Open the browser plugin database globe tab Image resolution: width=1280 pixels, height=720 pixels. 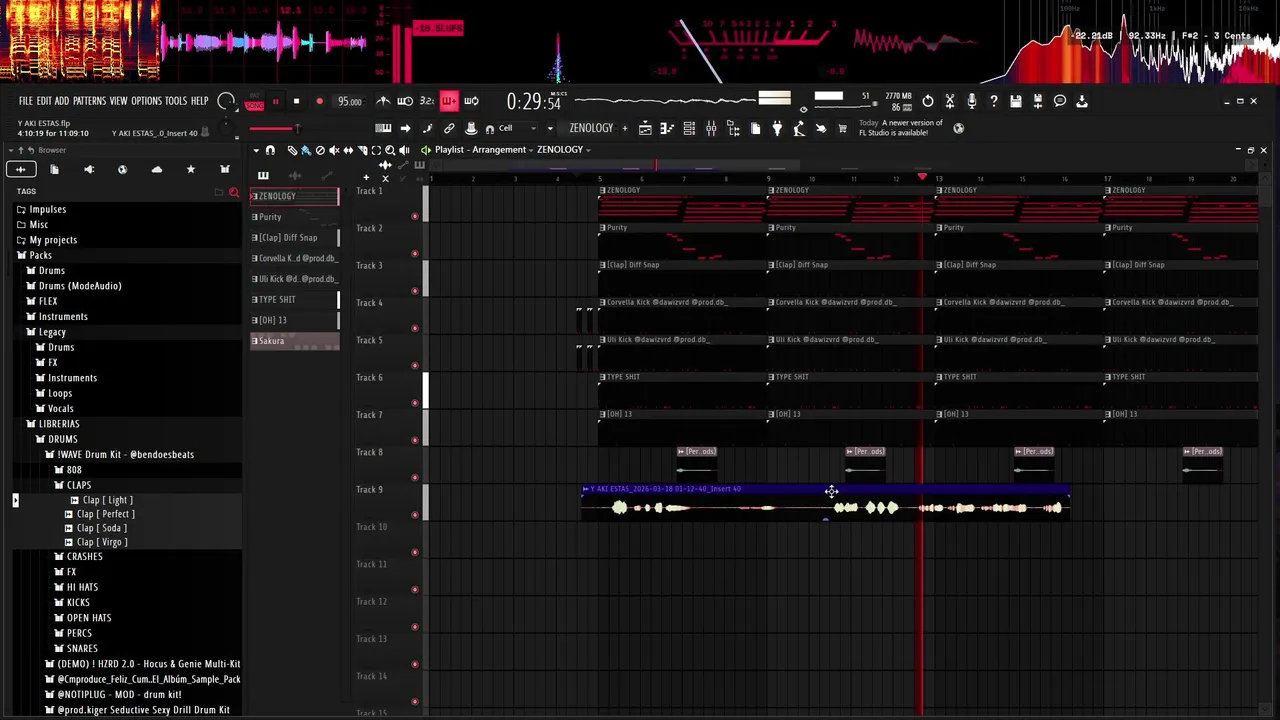(122, 170)
